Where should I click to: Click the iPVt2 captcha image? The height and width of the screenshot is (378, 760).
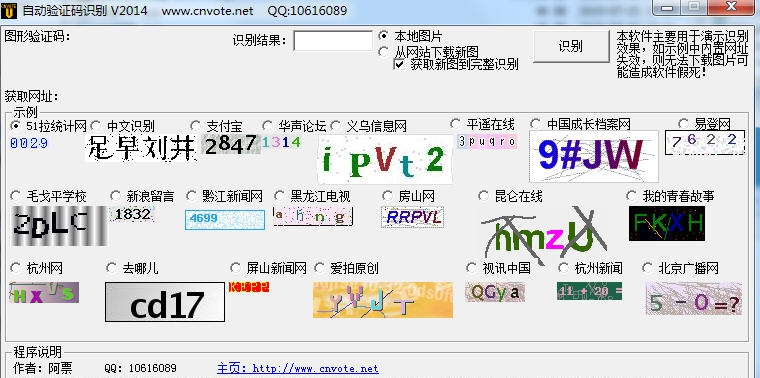[x=385, y=159]
